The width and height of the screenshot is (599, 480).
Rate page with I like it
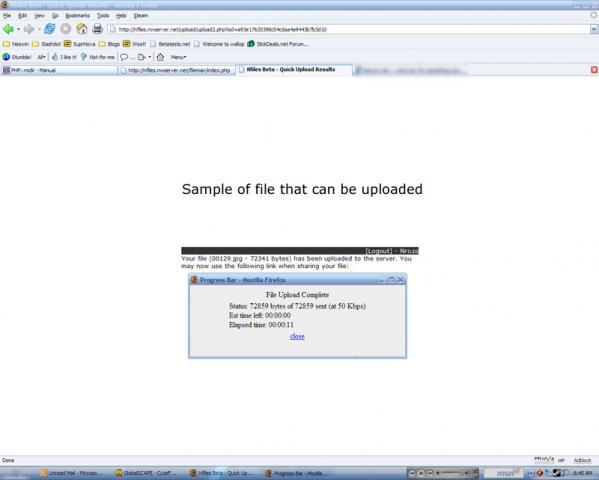64,57
